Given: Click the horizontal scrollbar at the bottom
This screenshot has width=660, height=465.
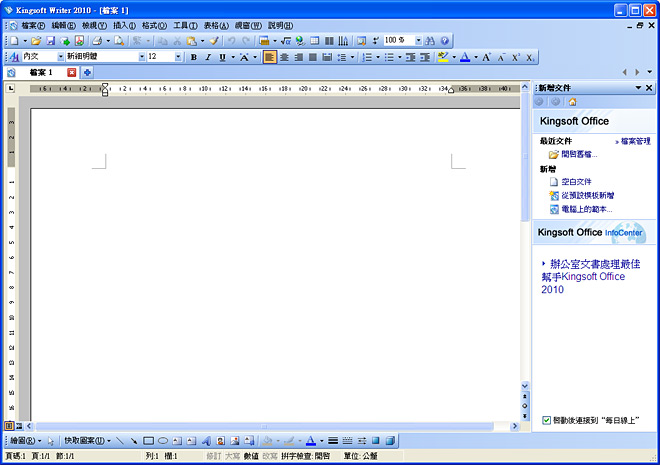Looking at the screenshot, I should (264, 426).
